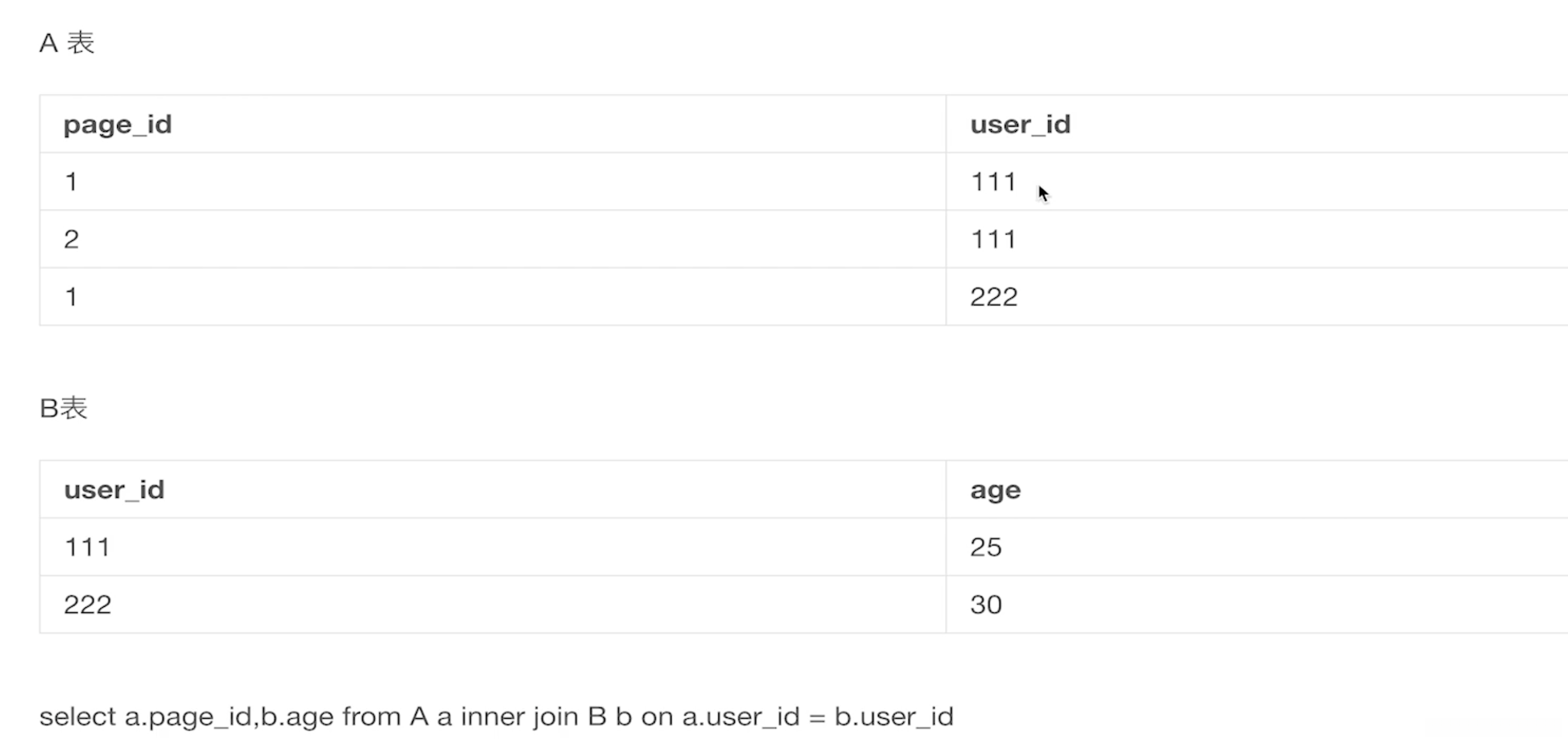Viewport: 1568px width, 742px height.
Task: Click user_id 111 cell beside the mouse cursor
Action: click(993, 182)
